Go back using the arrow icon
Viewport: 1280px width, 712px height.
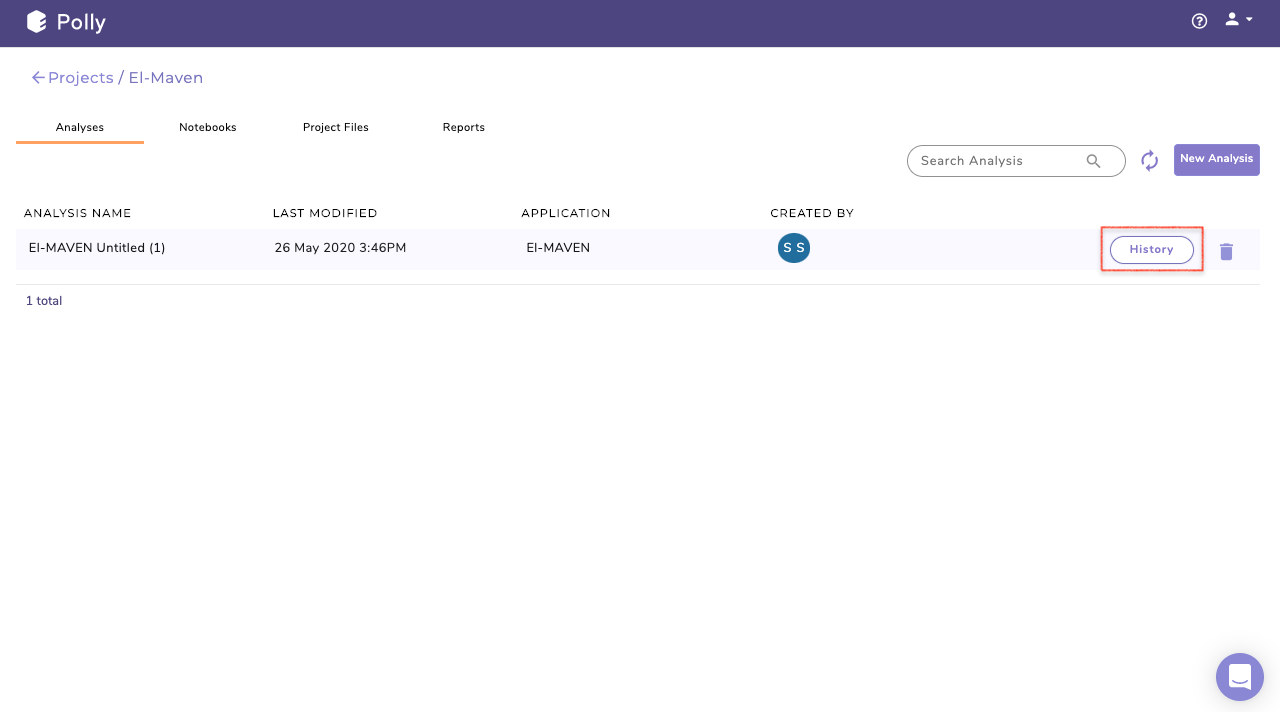click(x=38, y=78)
